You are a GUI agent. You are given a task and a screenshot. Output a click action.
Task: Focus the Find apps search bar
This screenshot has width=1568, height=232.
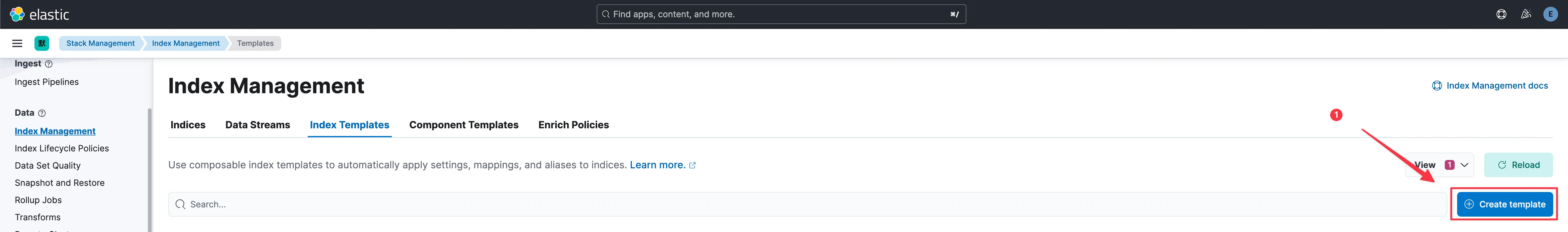coord(780,14)
